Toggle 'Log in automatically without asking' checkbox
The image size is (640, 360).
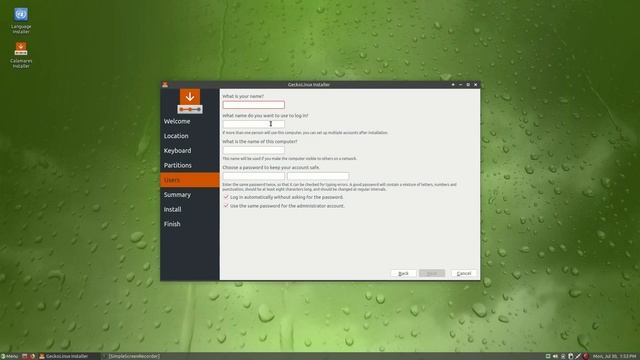(226, 197)
